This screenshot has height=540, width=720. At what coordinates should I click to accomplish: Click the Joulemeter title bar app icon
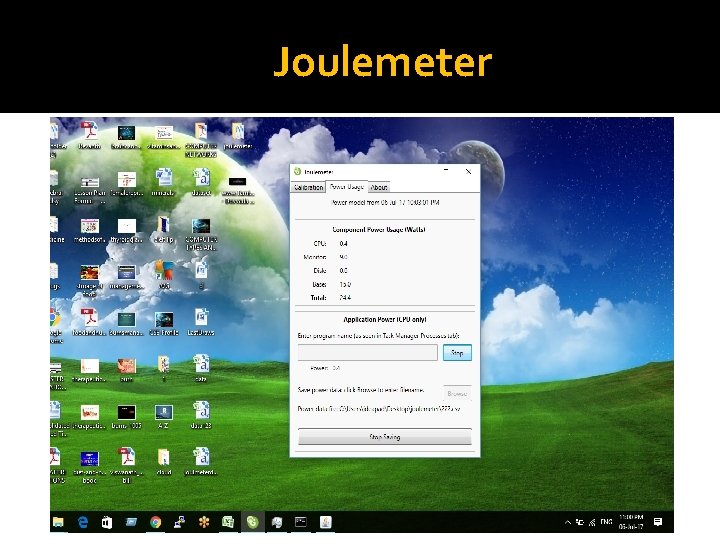(x=297, y=172)
